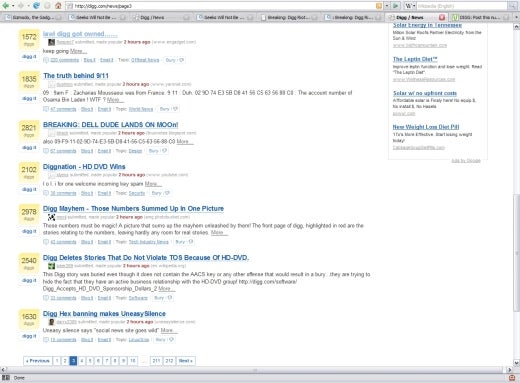520x383 pixels.
Task: Open the comments icon under Diggnation story
Action: [46, 193]
